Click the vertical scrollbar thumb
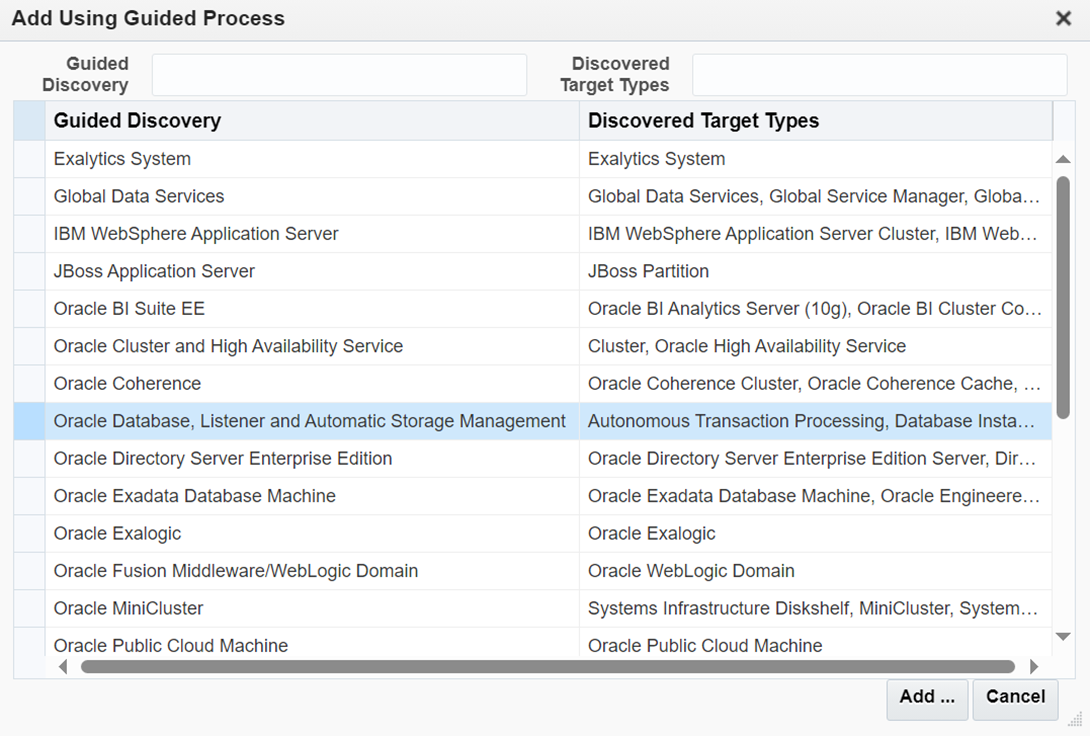This screenshot has width=1090, height=736. tap(1063, 297)
